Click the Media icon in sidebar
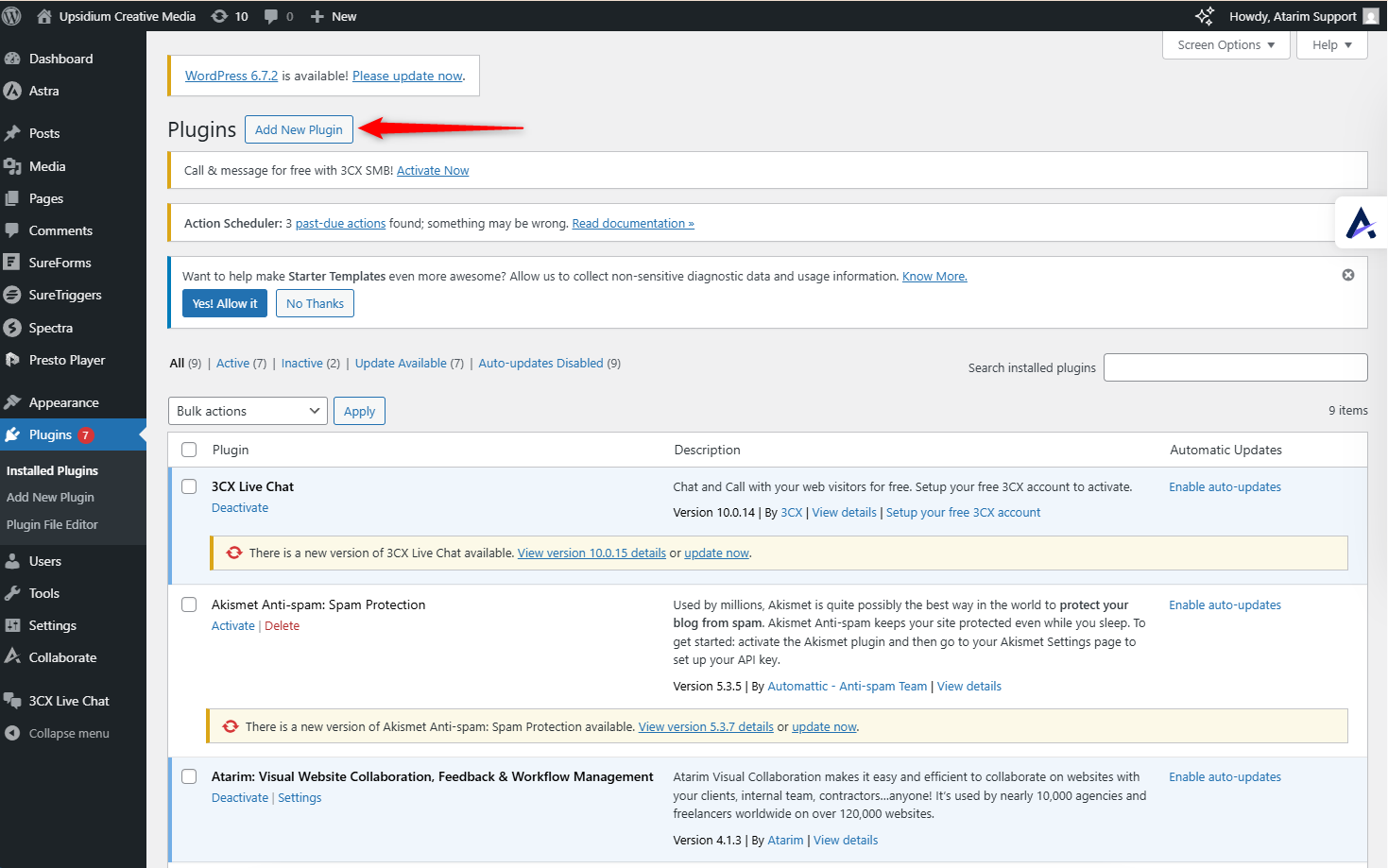Screen dimensions: 1388x868 (12, 166)
